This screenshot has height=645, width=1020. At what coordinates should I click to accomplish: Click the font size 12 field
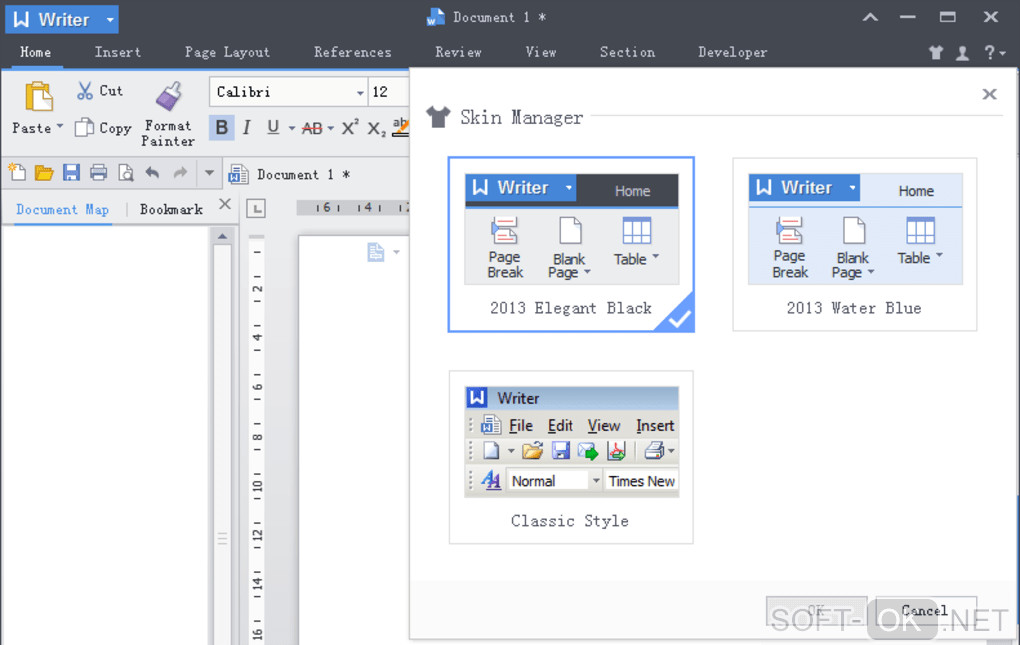(x=388, y=92)
